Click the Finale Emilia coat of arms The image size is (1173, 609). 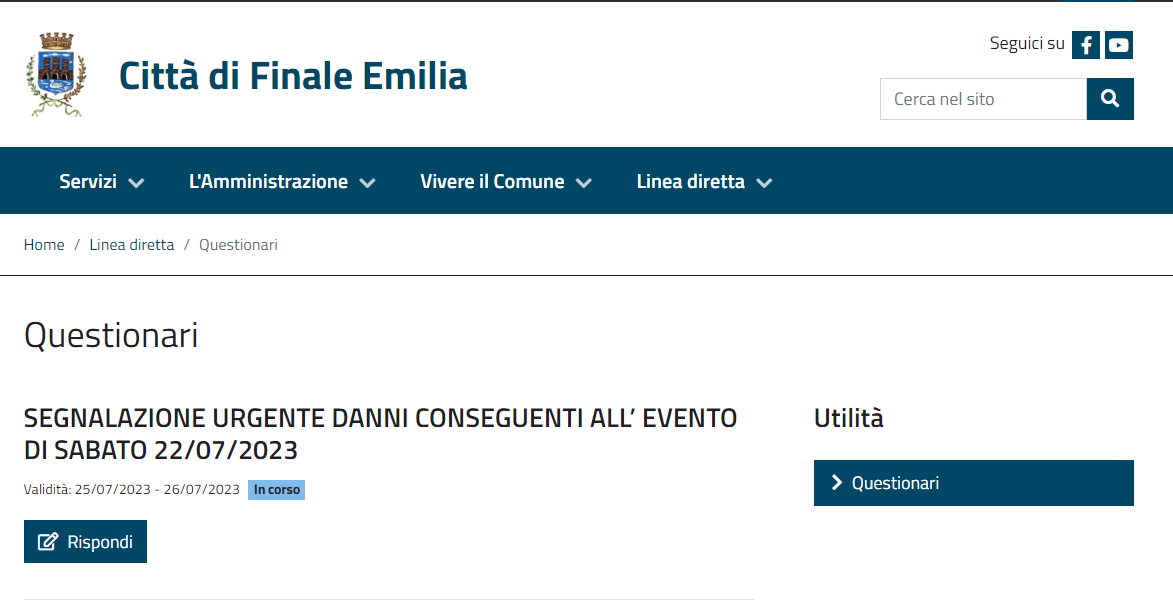tap(56, 75)
